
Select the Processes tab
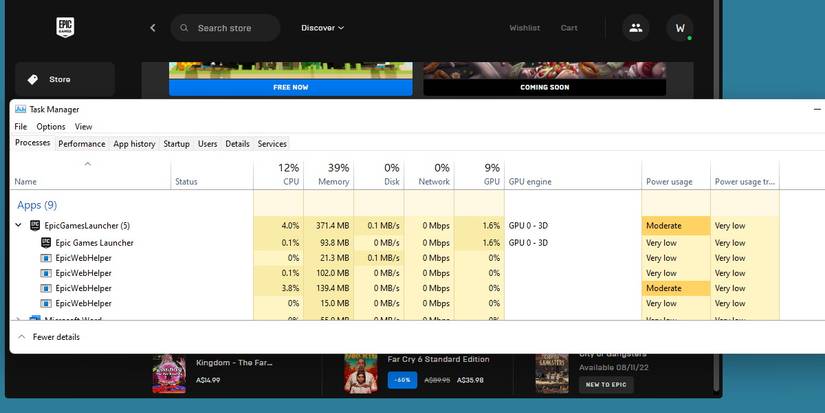click(x=33, y=143)
